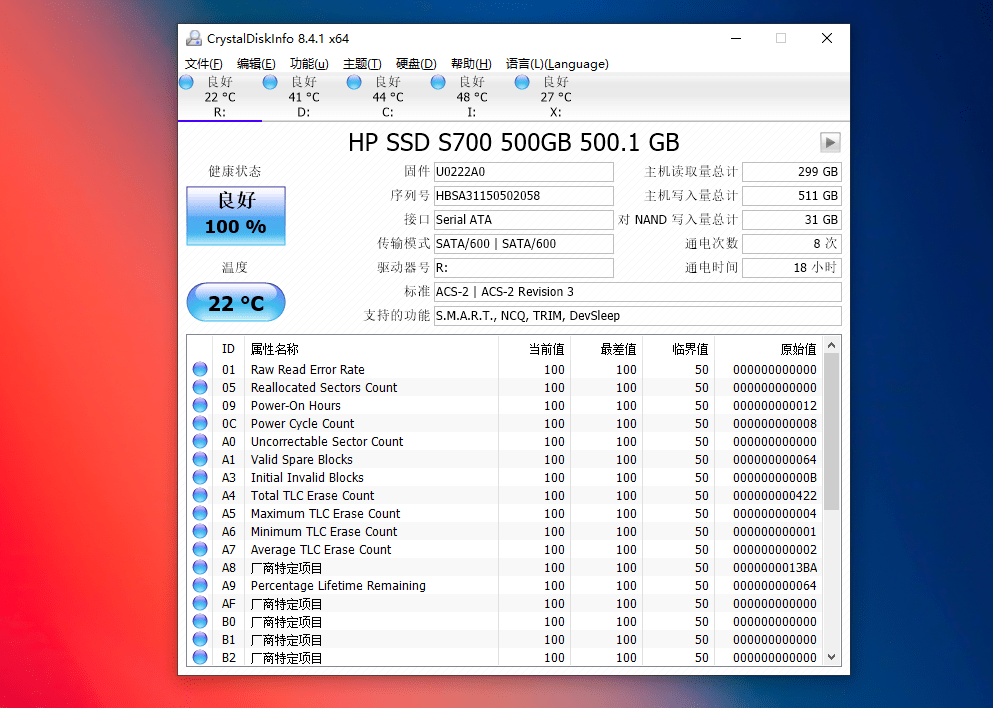Viewport: 993px width, 708px height.
Task: Click status orb for Power-On Hours
Action: pos(200,405)
